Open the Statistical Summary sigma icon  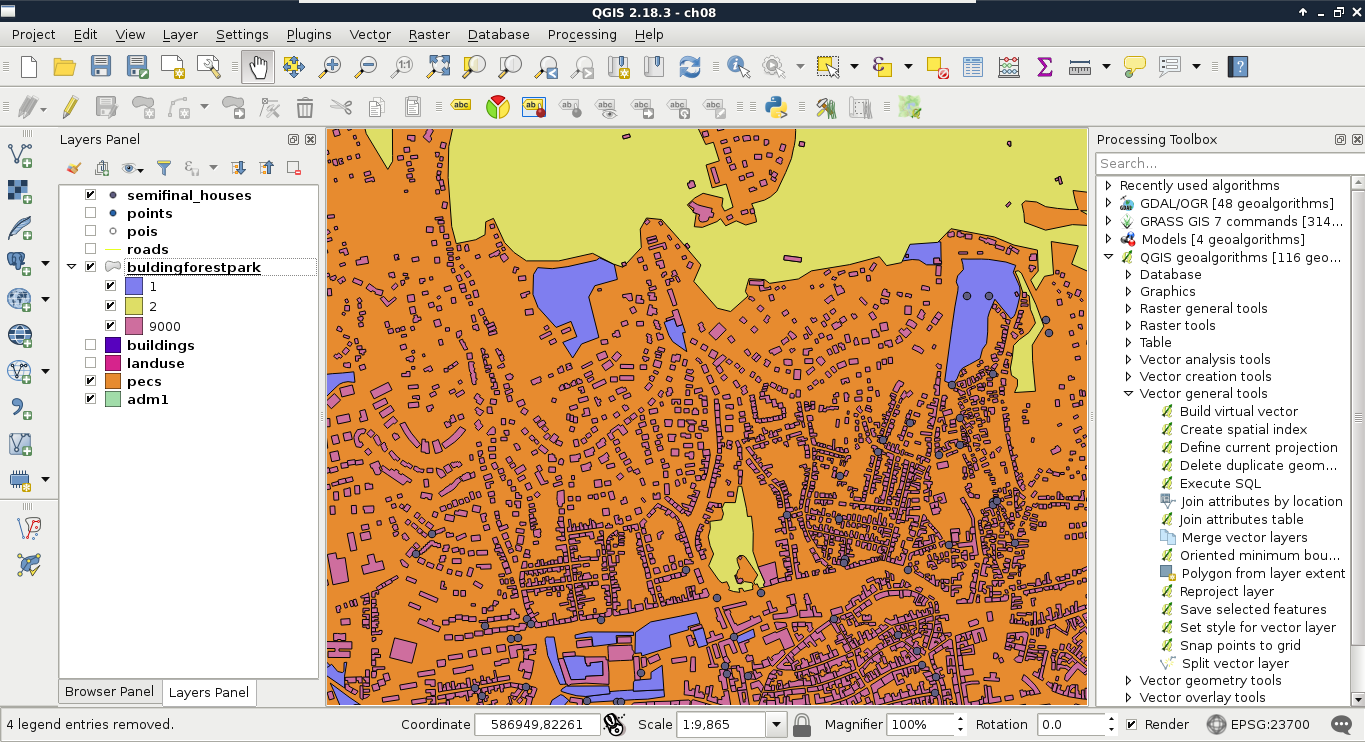coord(1044,67)
